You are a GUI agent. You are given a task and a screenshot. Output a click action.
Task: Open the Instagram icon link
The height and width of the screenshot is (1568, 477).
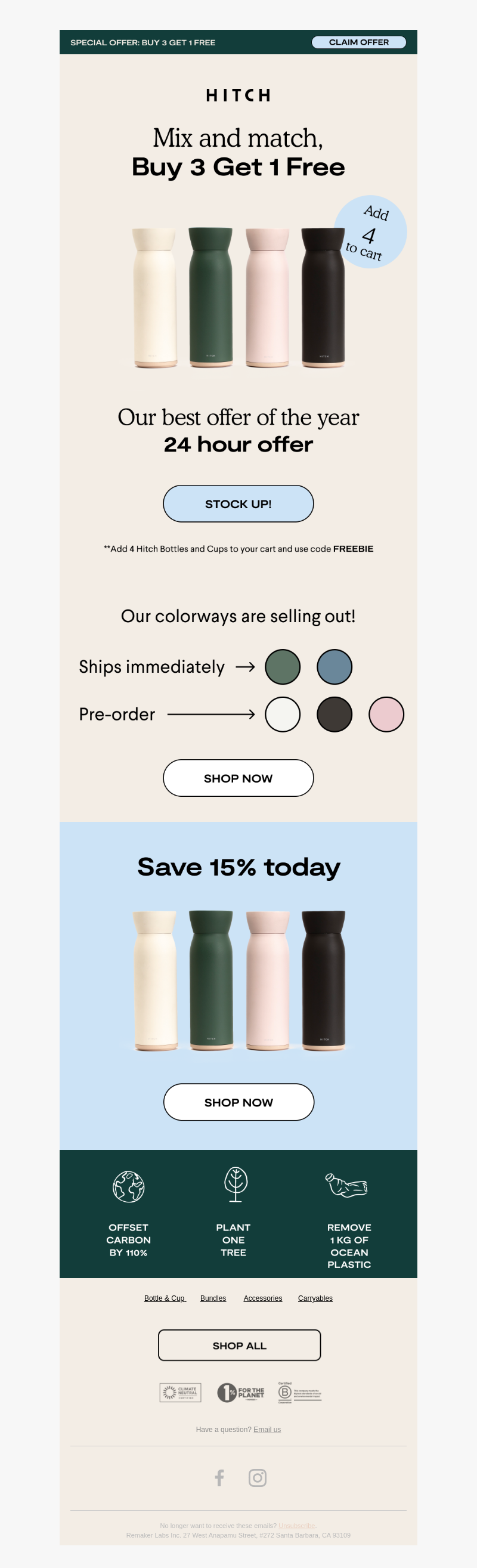pos(258,1478)
